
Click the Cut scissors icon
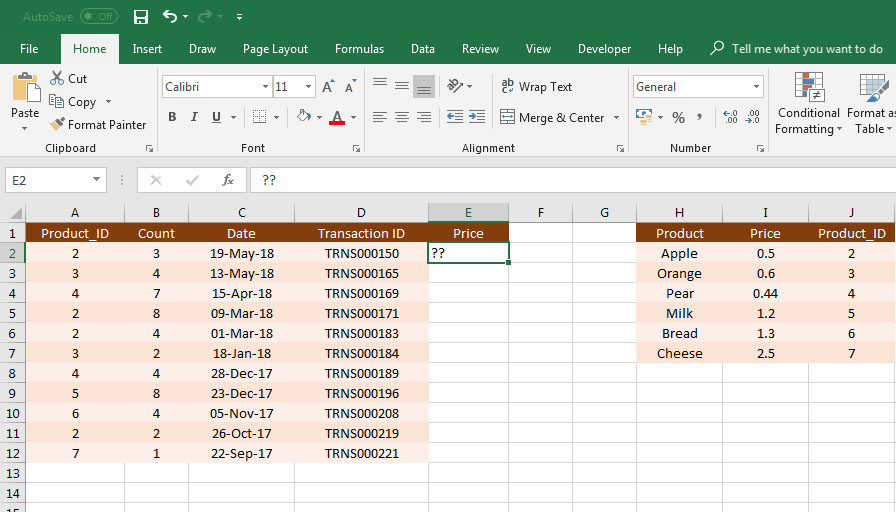57,78
